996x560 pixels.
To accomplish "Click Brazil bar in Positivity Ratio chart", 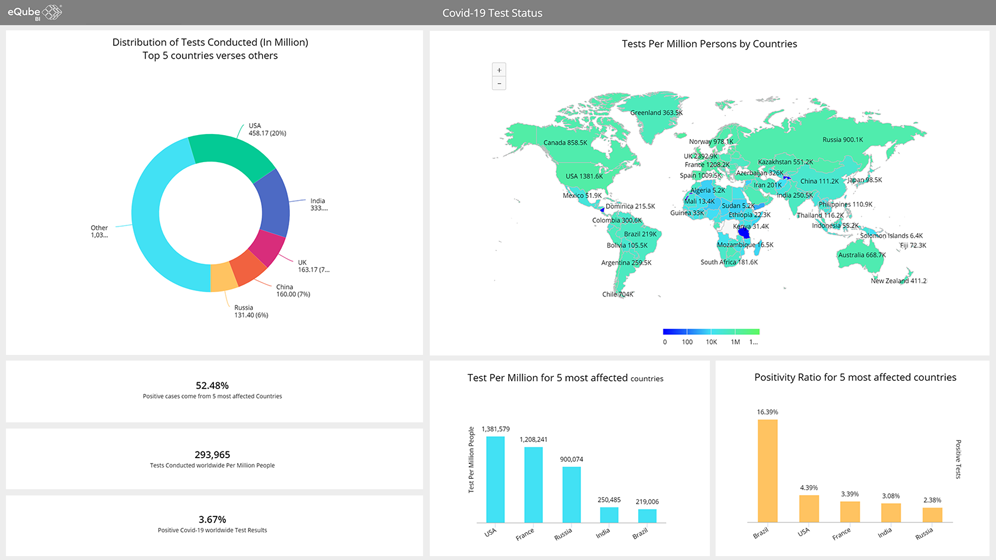I will (x=767, y=470).
